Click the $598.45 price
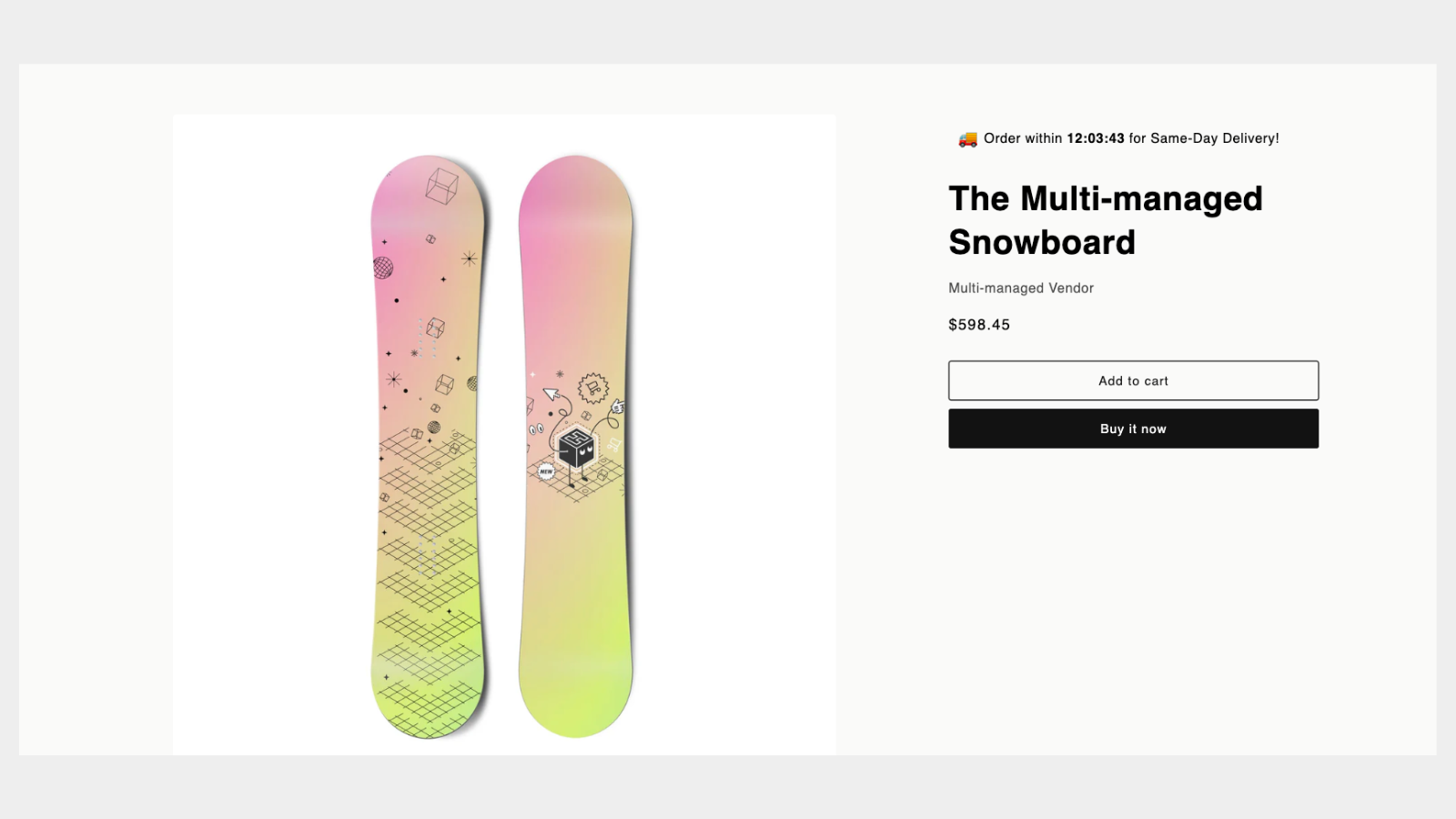Image resolution: width=1456 pixels, height=819 pixels. point(978,325)
